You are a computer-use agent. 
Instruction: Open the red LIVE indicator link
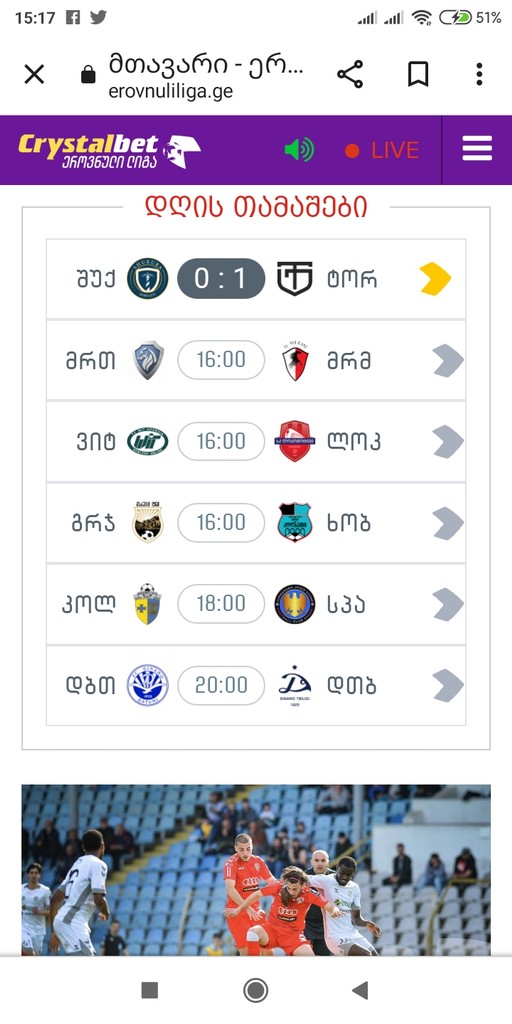coord(382,151)
